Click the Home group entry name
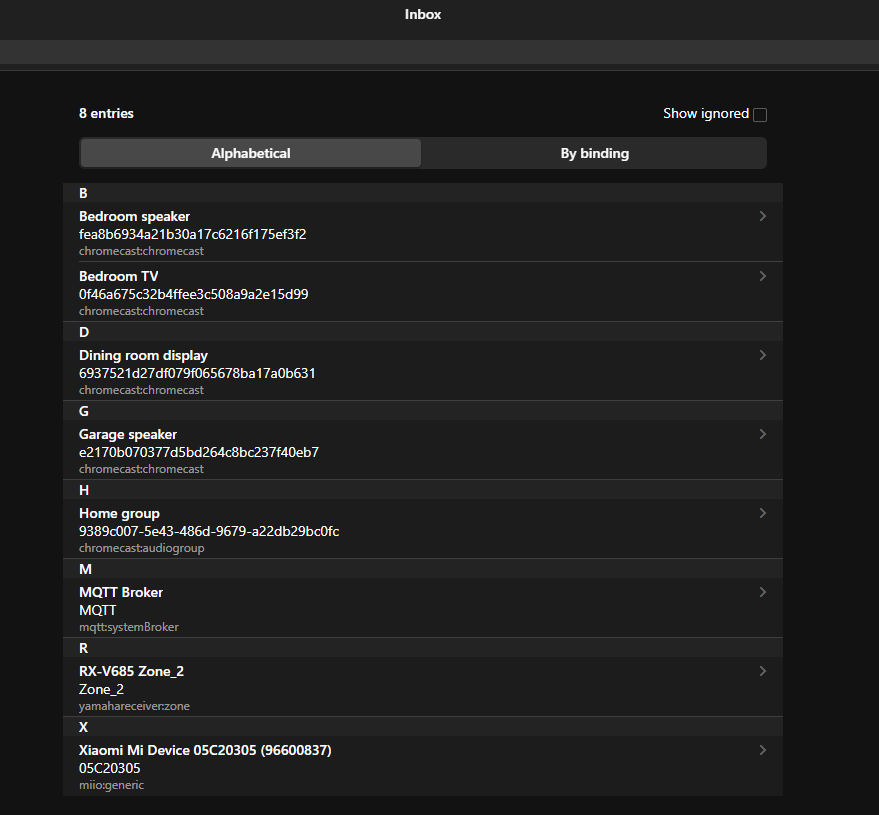The image size is (879, 815). 119,513
